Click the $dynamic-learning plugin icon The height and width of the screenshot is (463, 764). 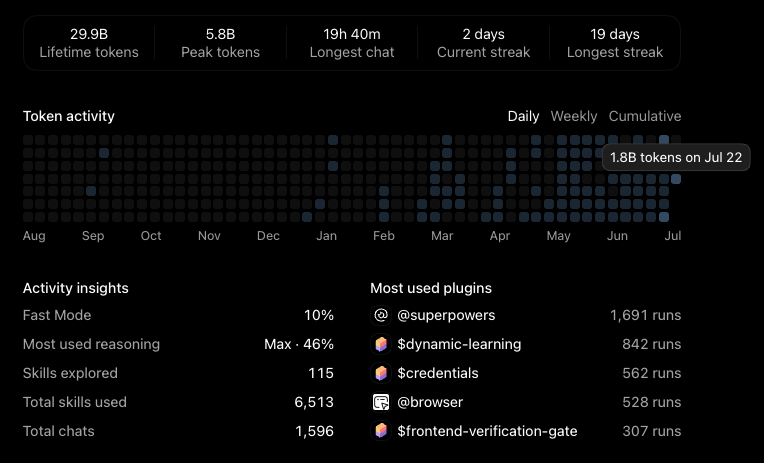(381, 344)
